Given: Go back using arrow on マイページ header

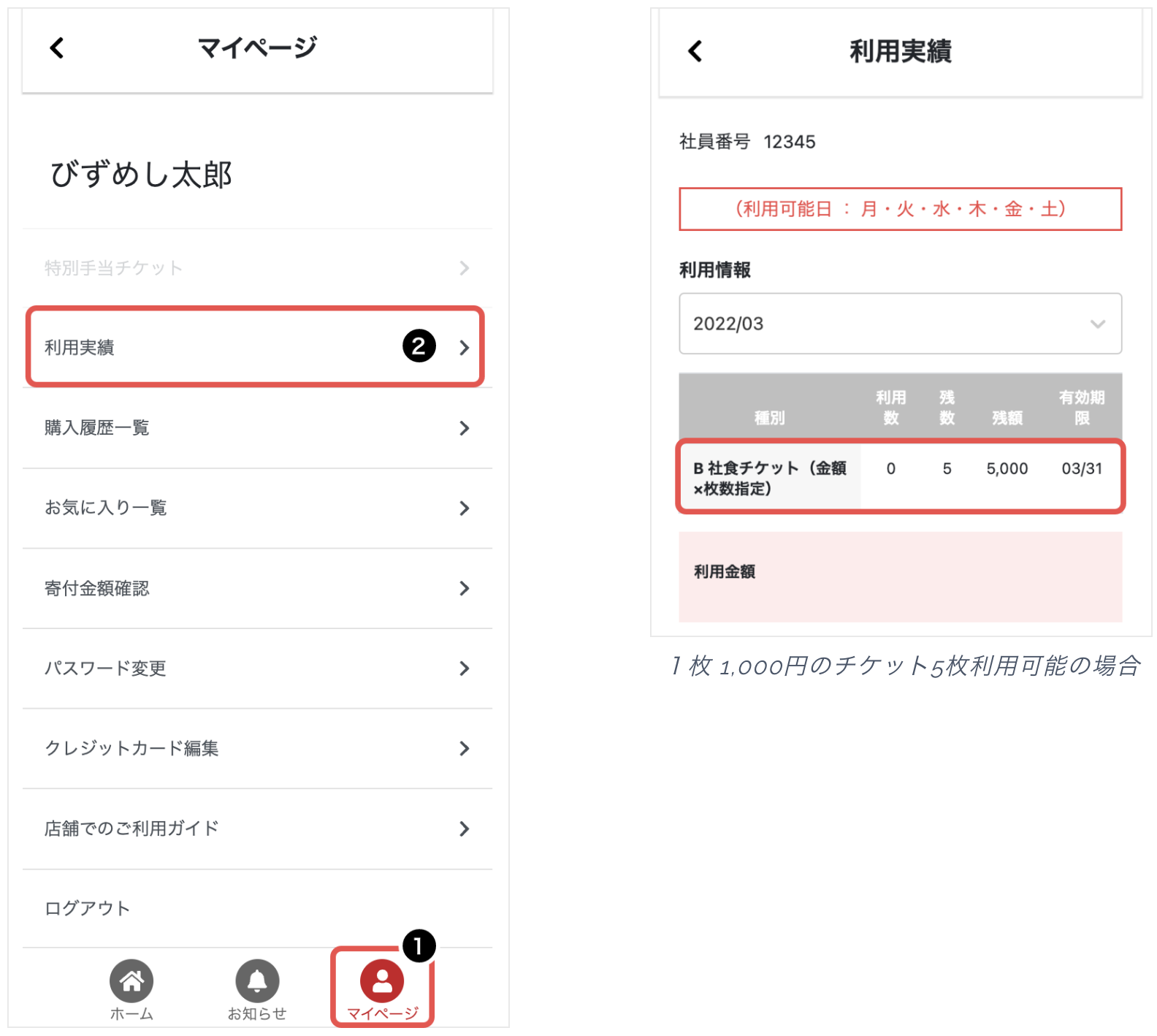Looking at the screenshot, I should click(57, 48).
